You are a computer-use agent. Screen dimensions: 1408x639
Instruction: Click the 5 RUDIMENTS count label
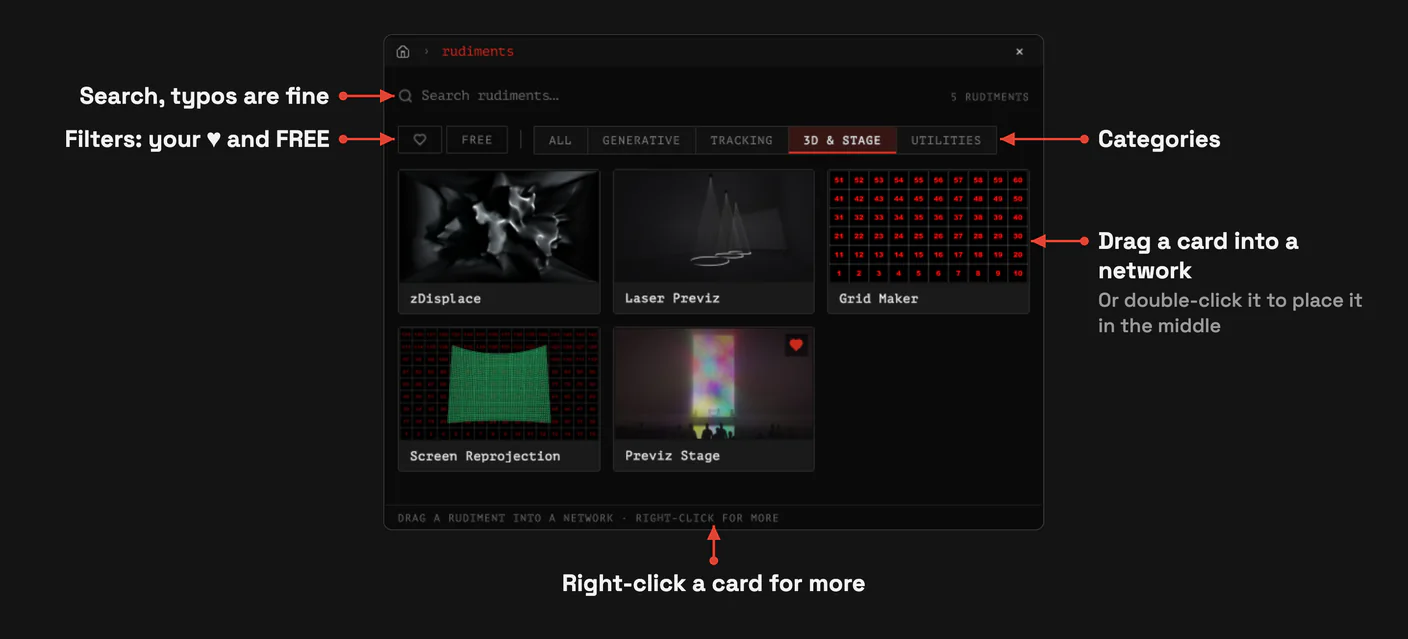[989, 97]
